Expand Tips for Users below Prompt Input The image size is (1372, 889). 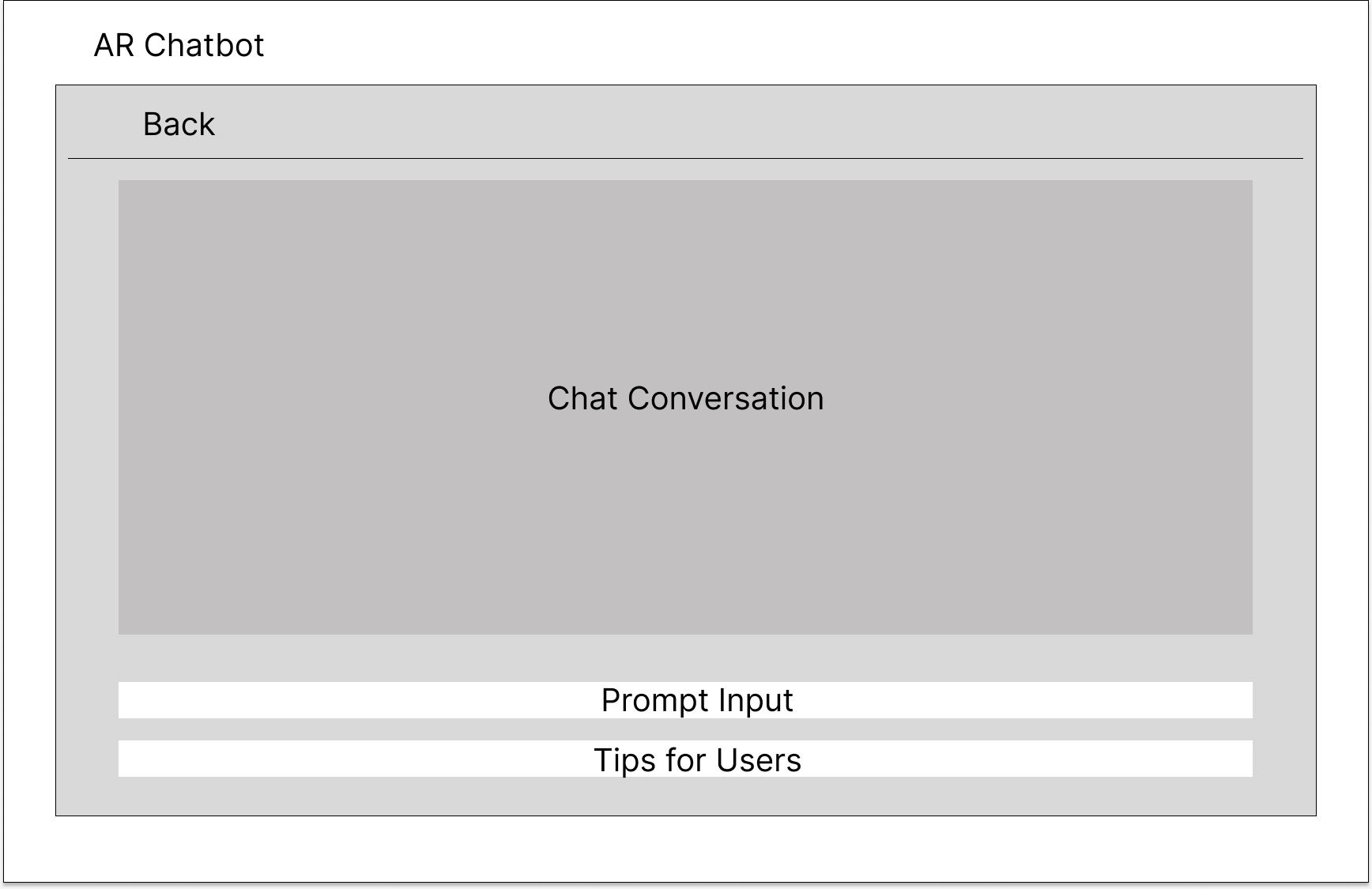(x=685, y=759)
